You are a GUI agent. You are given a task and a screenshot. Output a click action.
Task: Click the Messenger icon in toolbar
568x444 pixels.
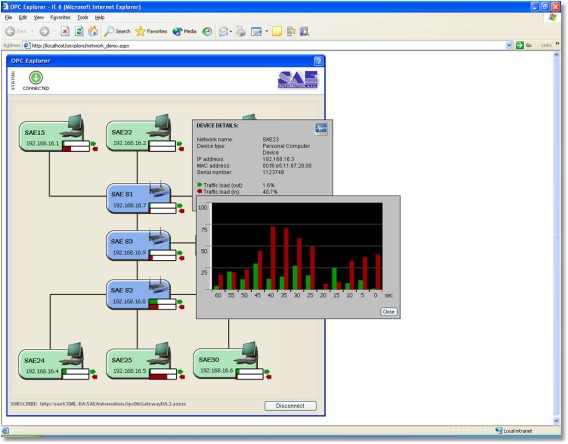[291, 32]
